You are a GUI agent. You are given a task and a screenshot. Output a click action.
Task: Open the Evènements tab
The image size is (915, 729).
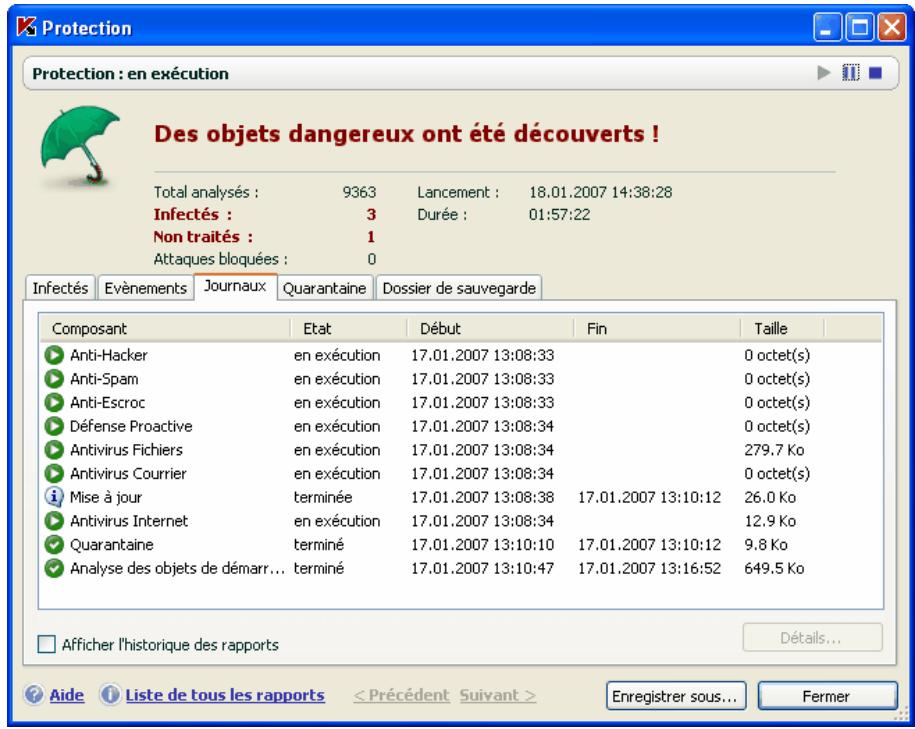click(145, 288)
